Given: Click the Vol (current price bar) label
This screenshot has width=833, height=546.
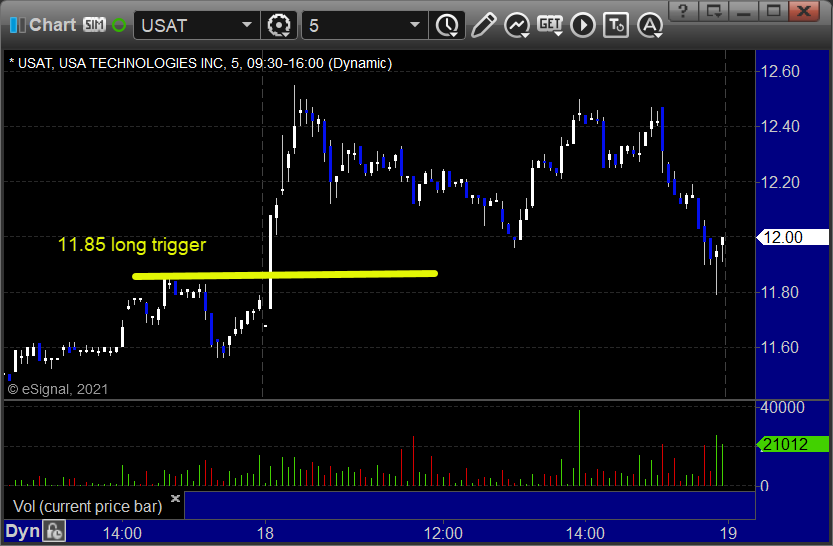Looking at the screenshot, I should pyautogui.click(x=88, y=506).
